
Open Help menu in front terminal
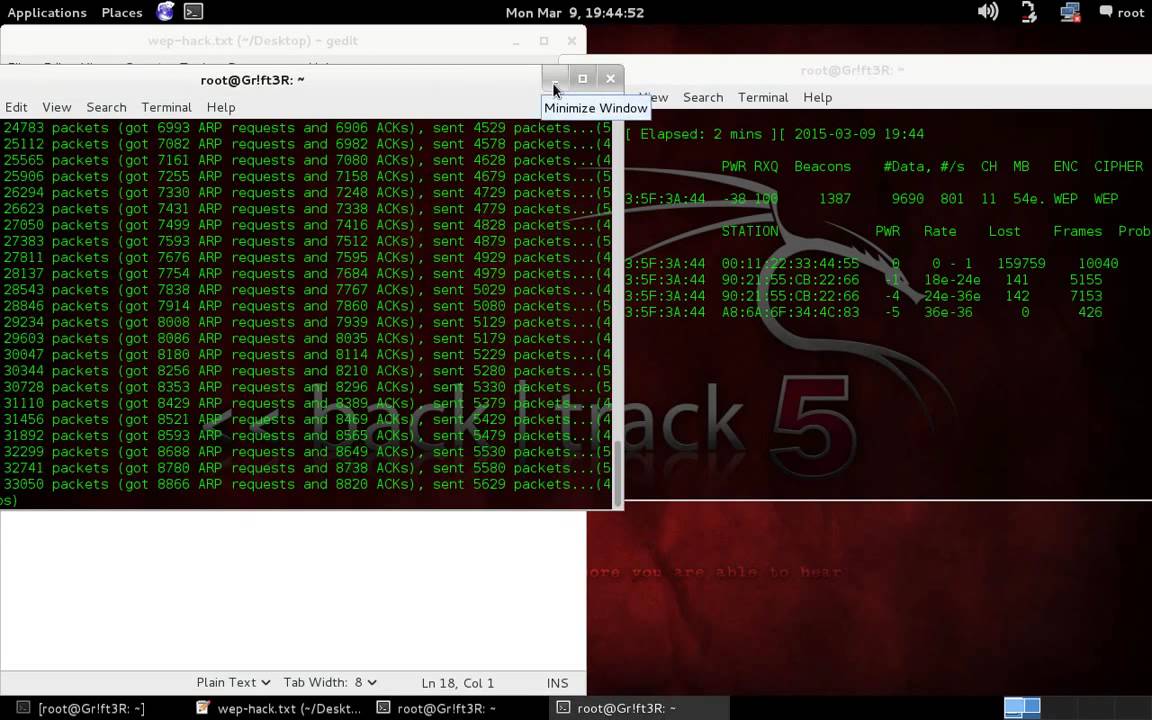click(x=221, y=107)
